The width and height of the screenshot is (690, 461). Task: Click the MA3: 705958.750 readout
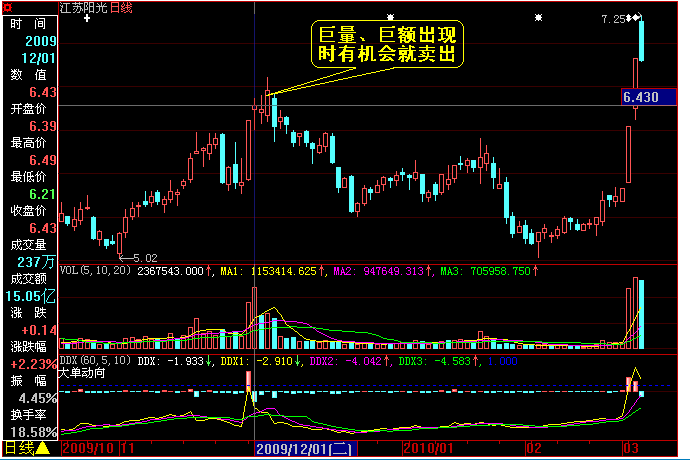tap(485, 271)
